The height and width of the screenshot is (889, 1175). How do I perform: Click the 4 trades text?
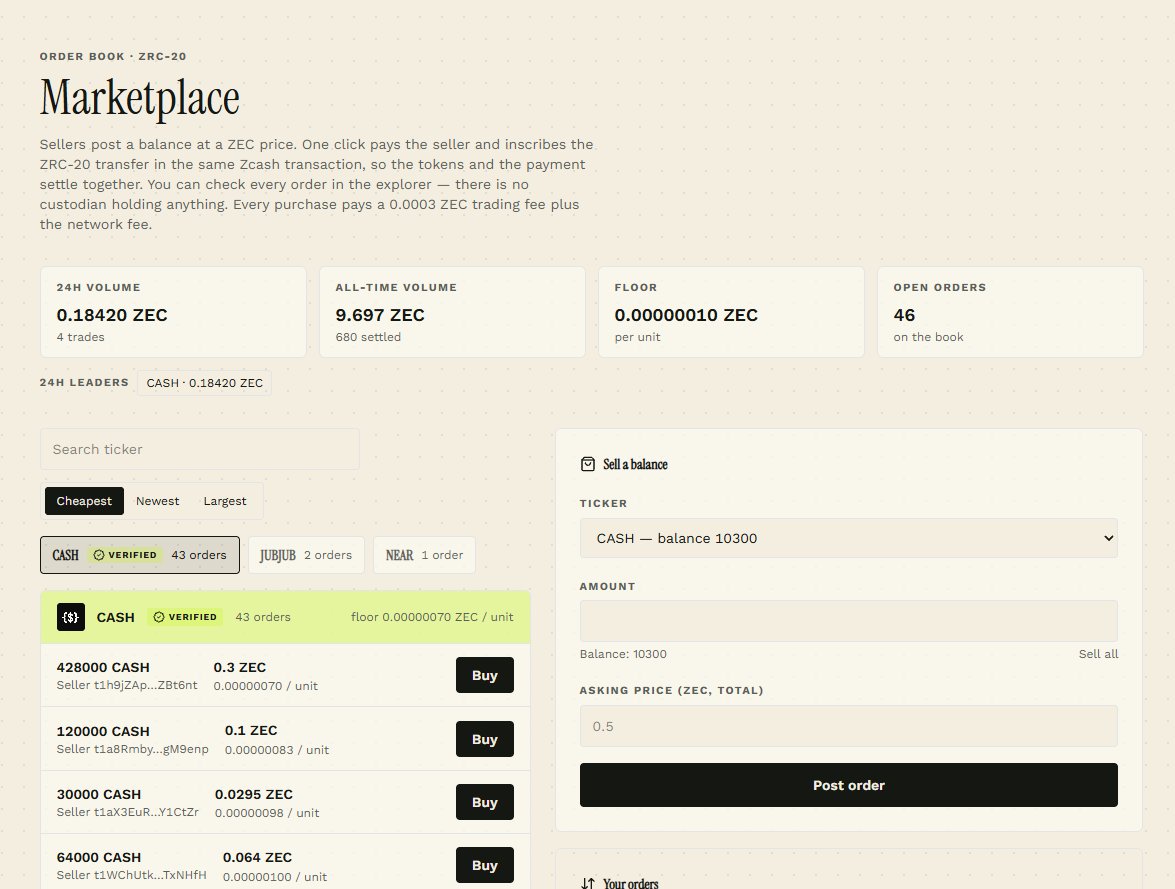80,337
